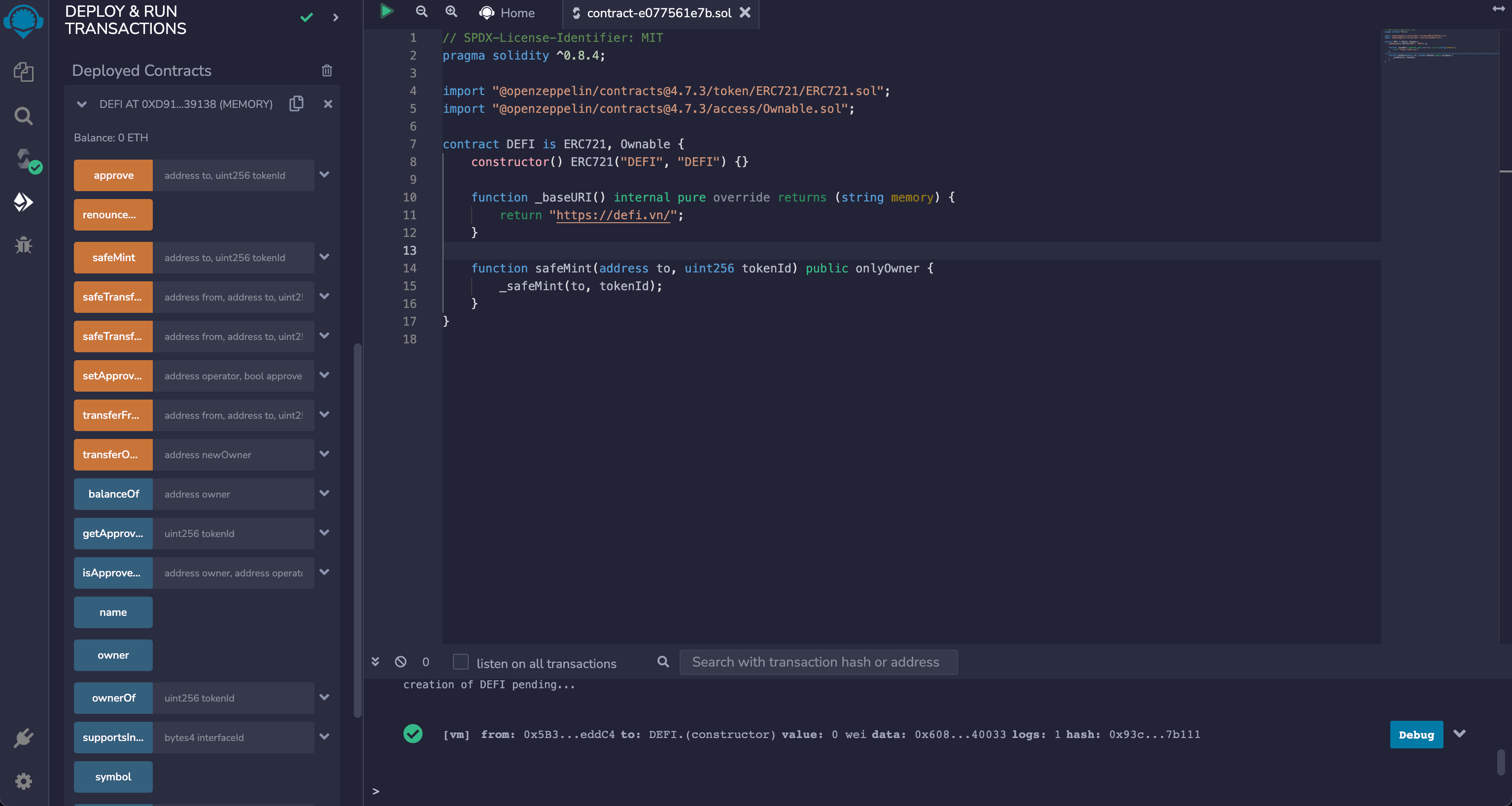The image size is (1512, 806).
Task: Expand the transaction log details chevron
Action: (1460, 734)
